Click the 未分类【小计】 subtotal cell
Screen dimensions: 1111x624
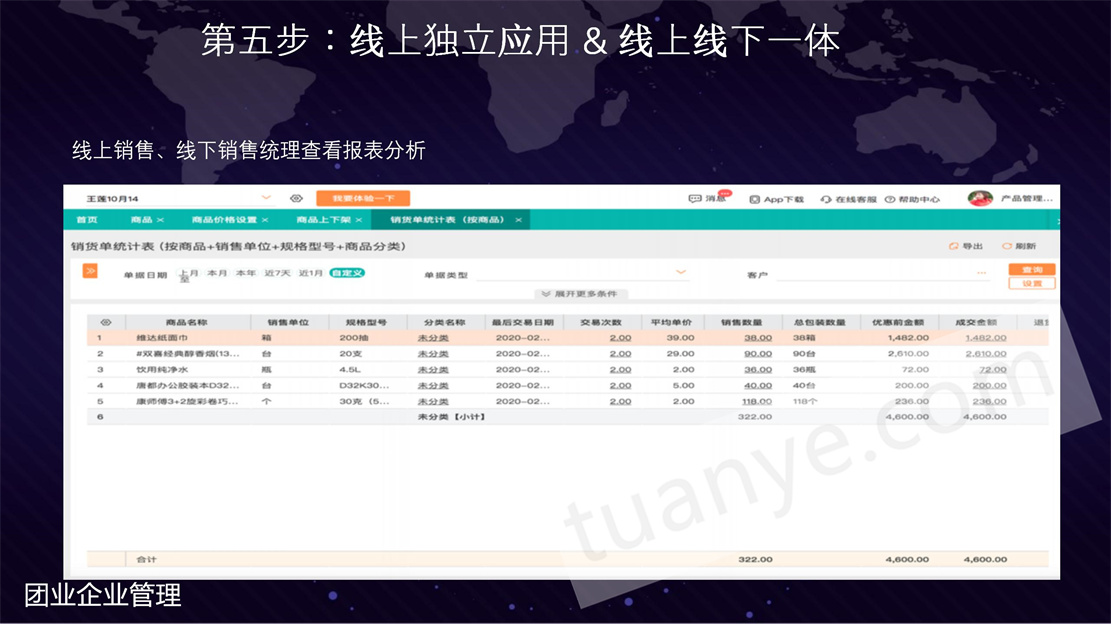(x=452, y=416)
